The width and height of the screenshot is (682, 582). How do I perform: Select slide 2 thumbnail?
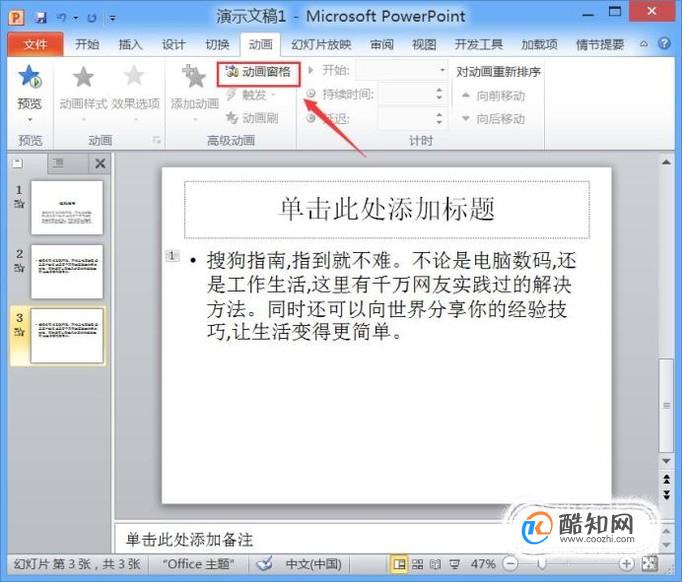coord(67,271)
